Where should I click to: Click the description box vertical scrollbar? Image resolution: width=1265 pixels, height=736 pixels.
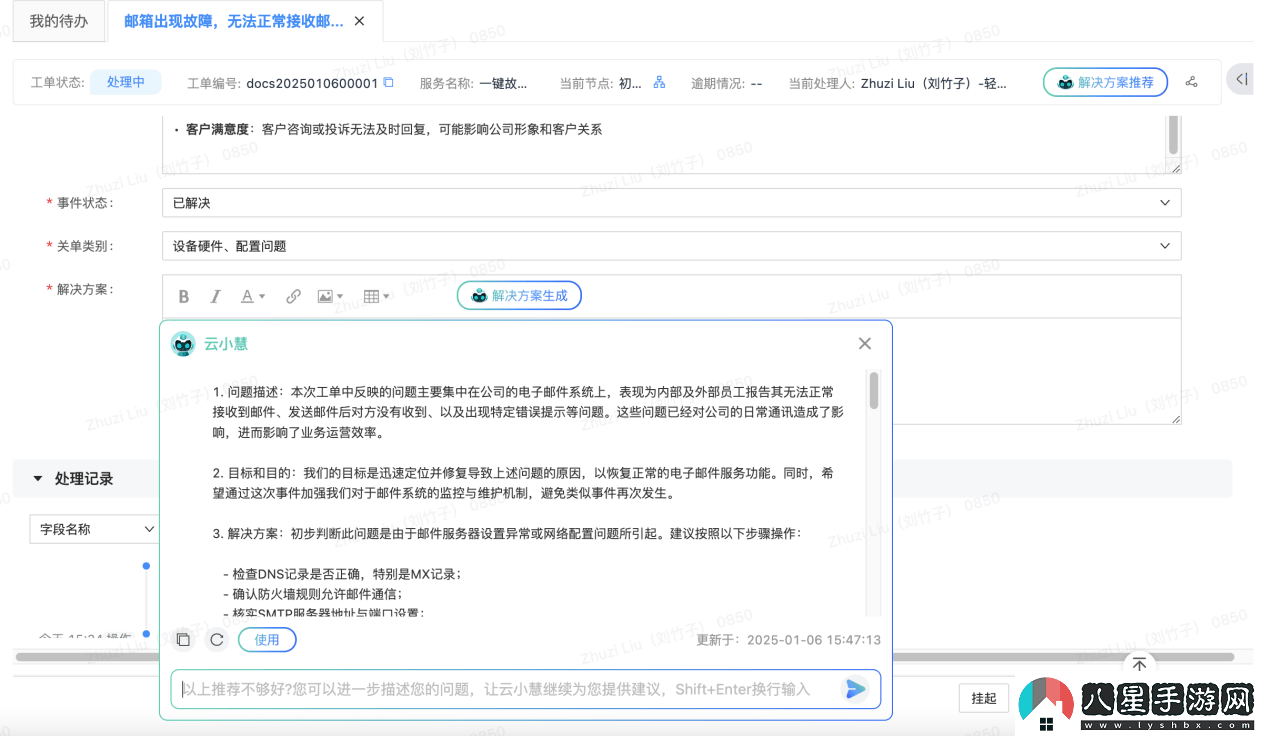[1174, 134]
